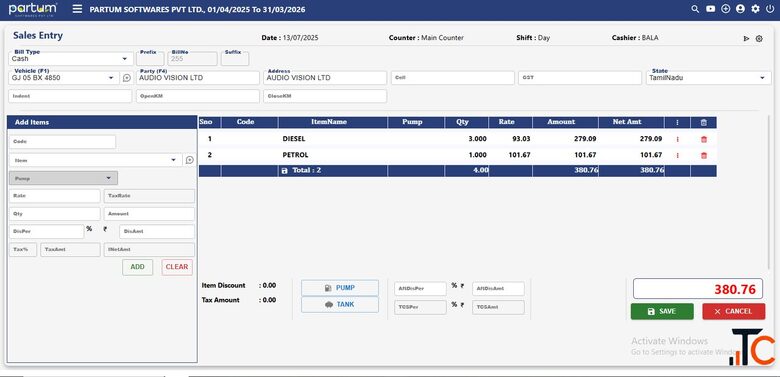780x377 pixels.
Task: Open the hamburger menu
Action: (77, 9)
